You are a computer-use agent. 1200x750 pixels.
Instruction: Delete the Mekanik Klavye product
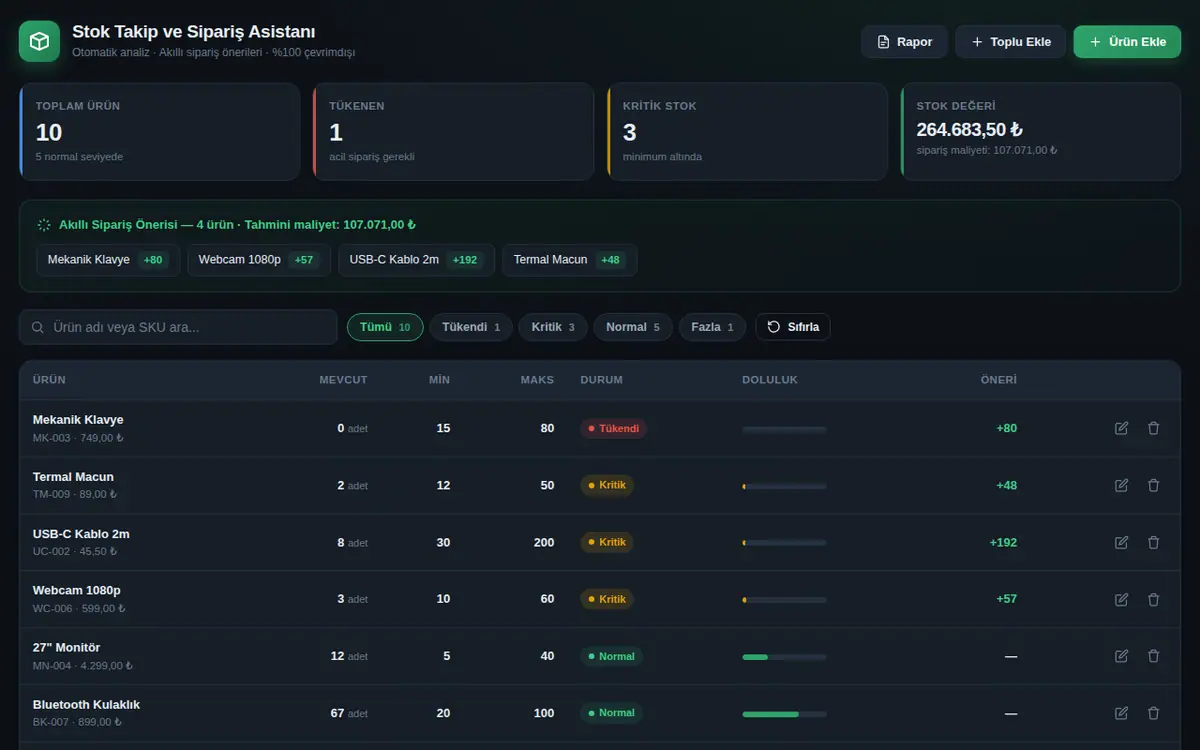coord(1154,428)
